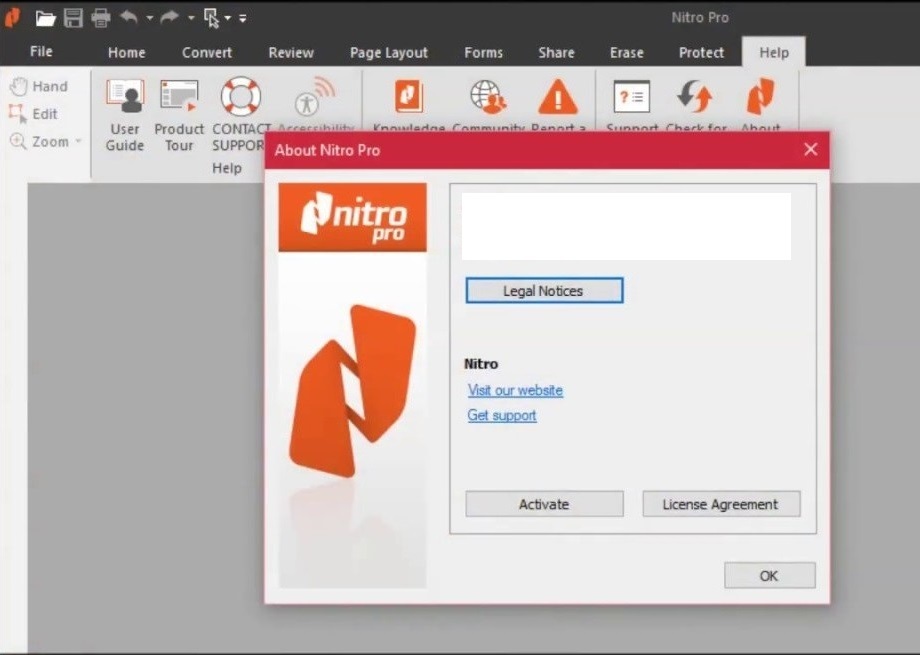Click the Get support link

[502, 416]
